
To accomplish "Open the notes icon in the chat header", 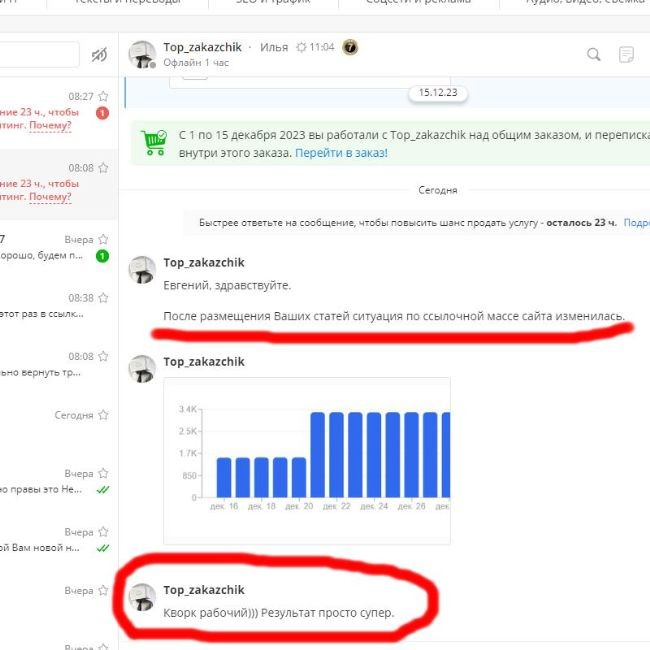I will click(x=627, y=55).
